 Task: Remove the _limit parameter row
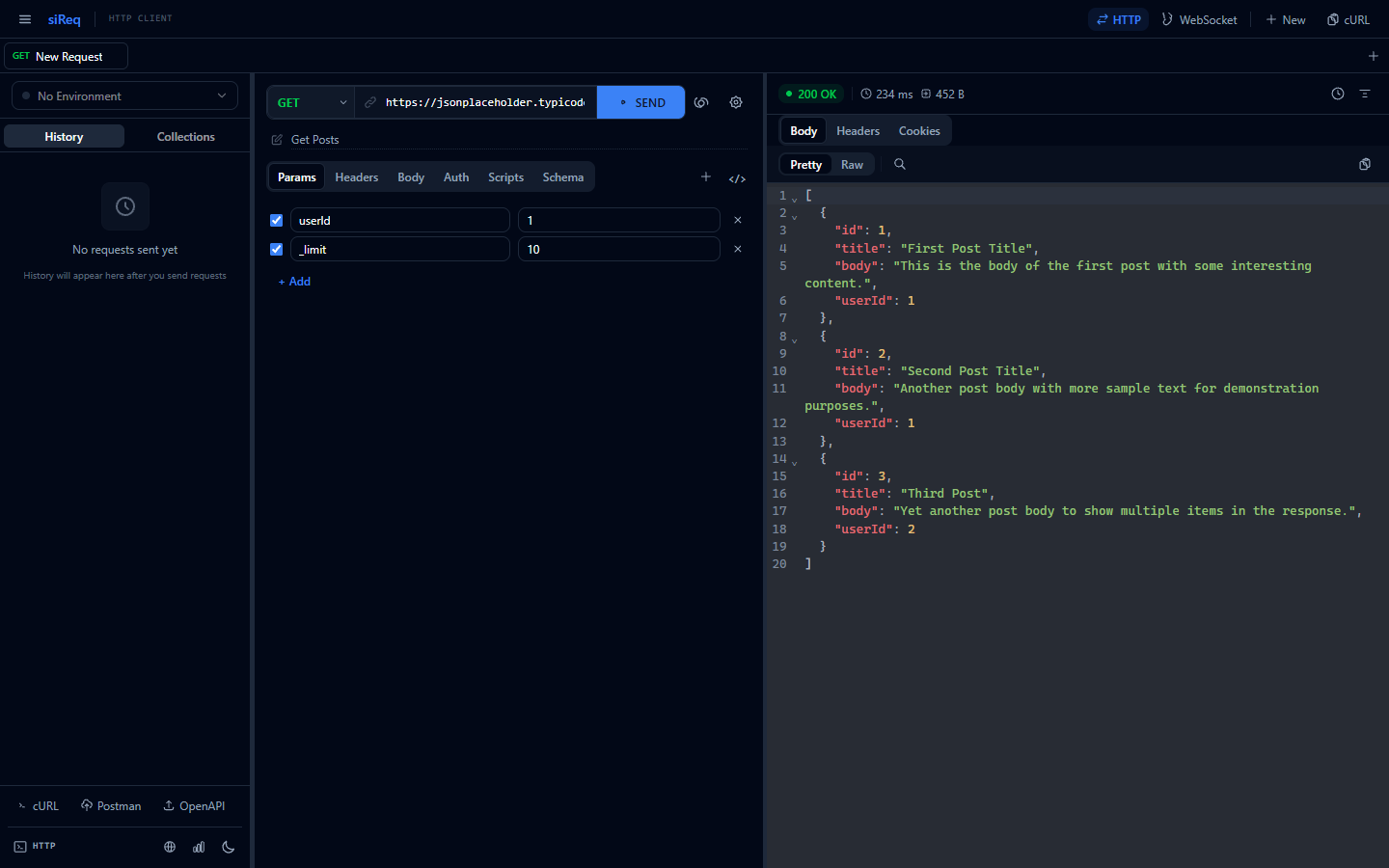click(x=738, y=249)
